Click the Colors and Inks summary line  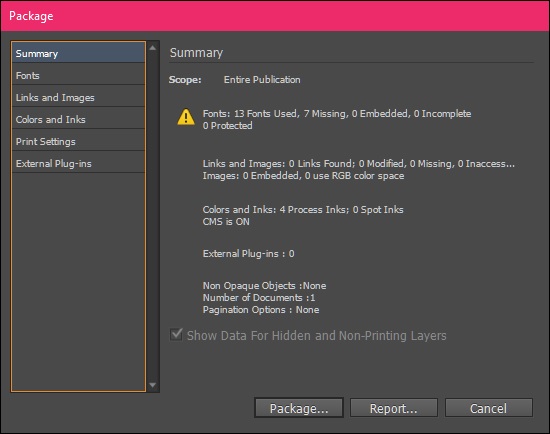tap(303, 209)
